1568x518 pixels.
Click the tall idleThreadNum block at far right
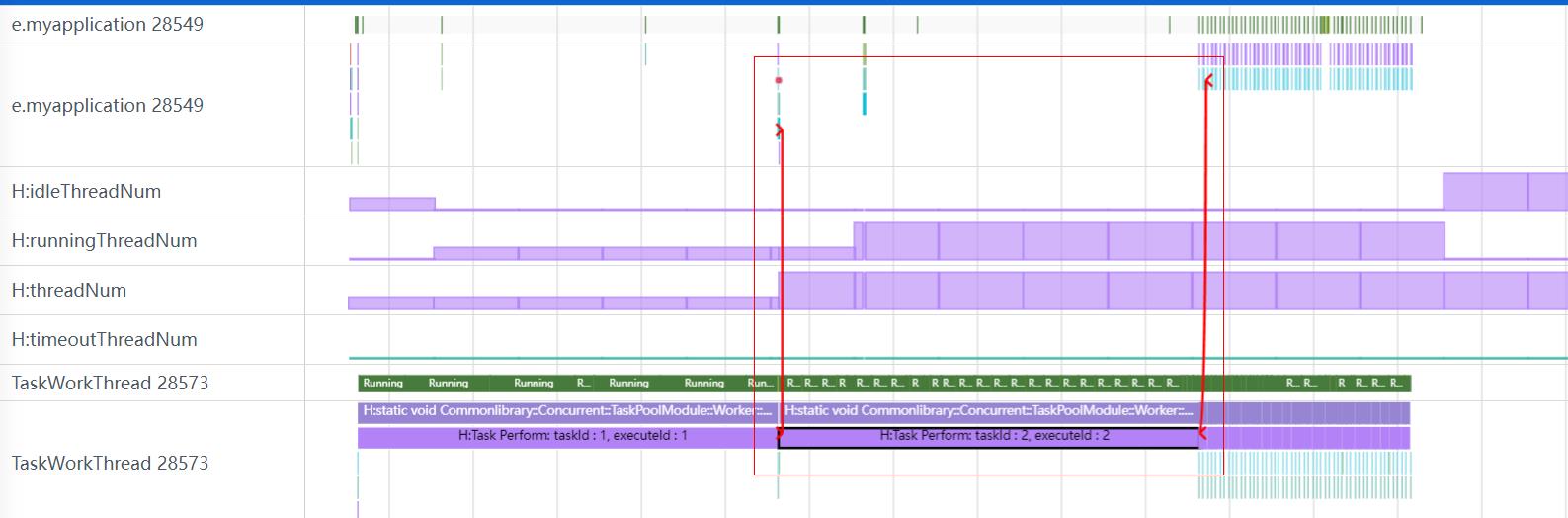point(1484,192)
